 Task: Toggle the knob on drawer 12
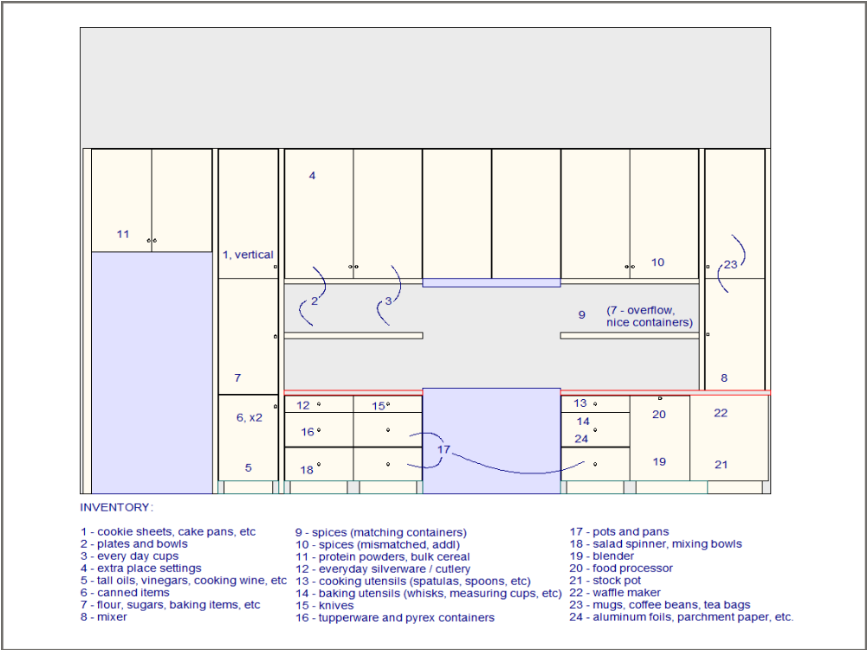[x=318, y=405]
